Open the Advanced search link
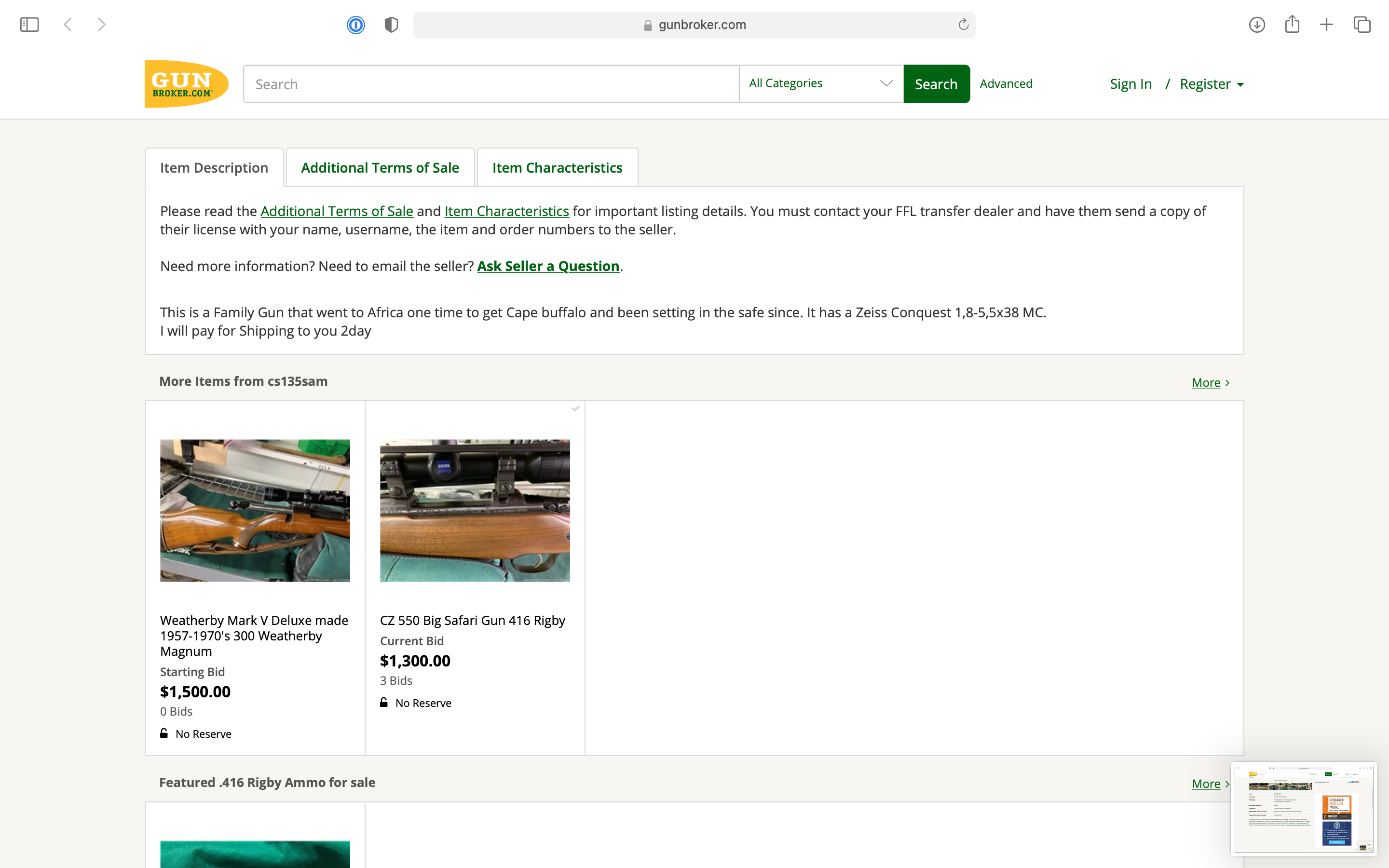1389x868 pixels. tap(1006, 84)
